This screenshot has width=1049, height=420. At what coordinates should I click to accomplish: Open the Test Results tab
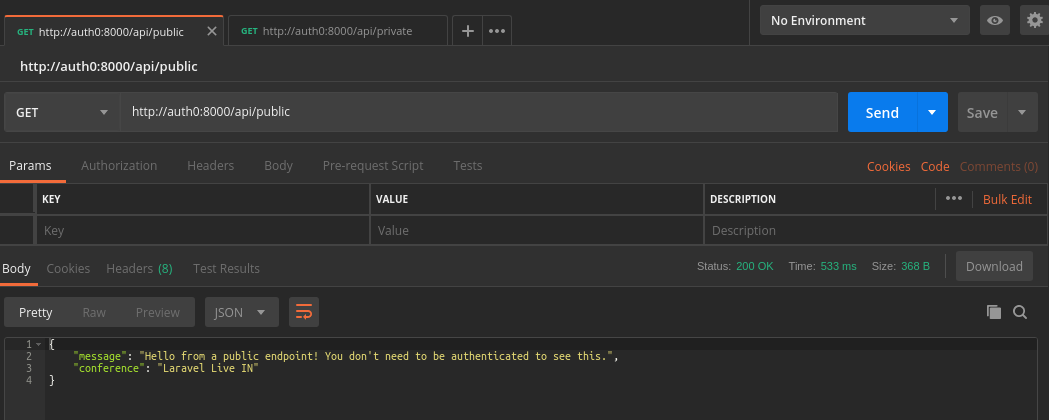coord(226,268)
